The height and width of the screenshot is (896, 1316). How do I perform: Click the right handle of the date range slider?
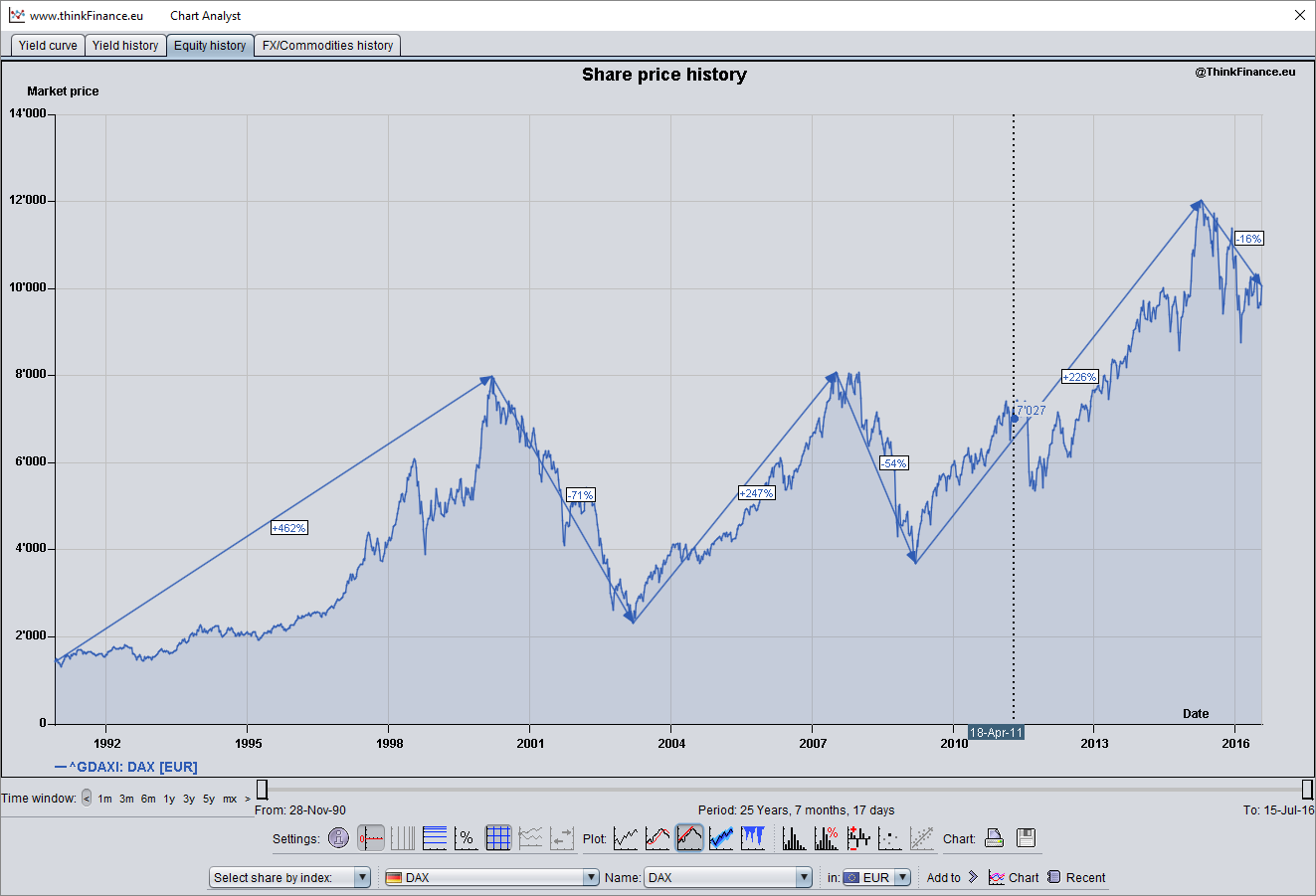point(1308,790)
